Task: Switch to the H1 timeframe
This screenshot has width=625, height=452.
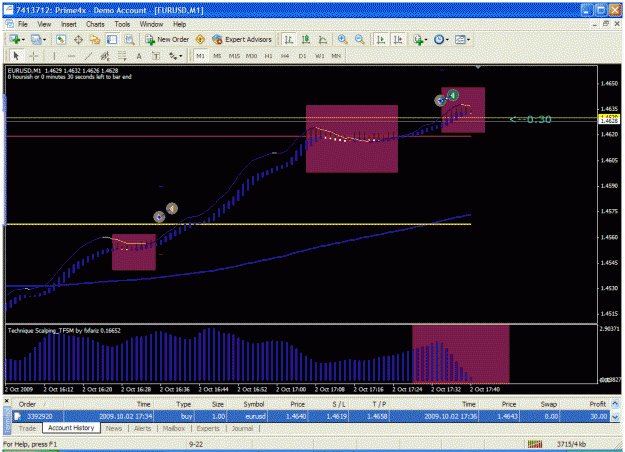Action: pos(268,56)
